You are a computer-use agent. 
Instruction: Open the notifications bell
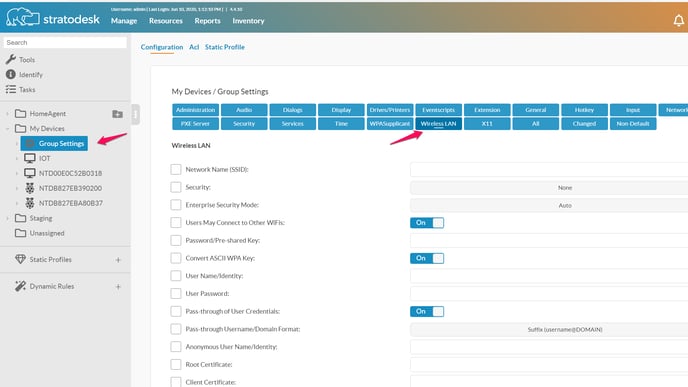coord(678,20)
